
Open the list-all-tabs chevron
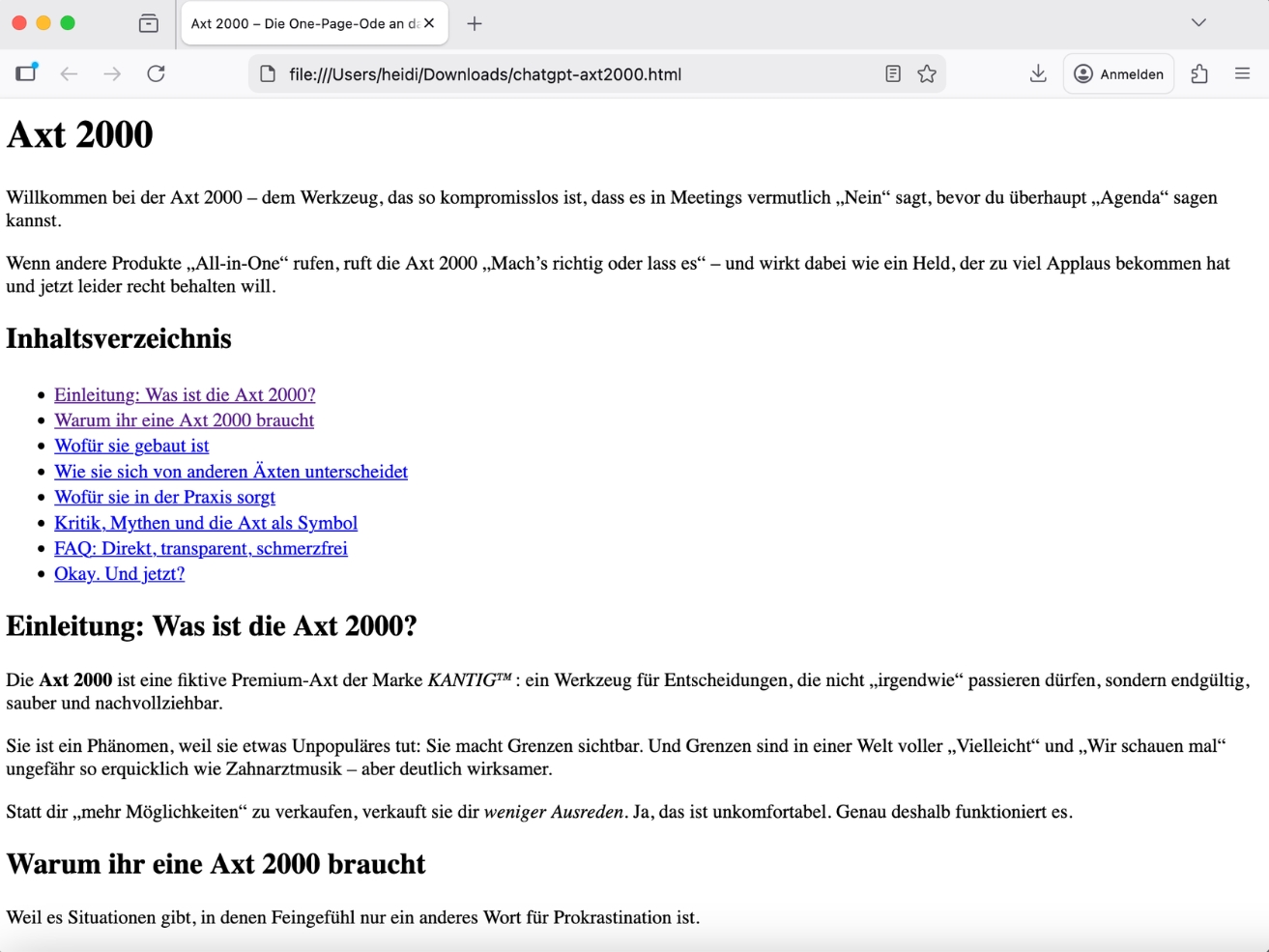pos(1197,22)
